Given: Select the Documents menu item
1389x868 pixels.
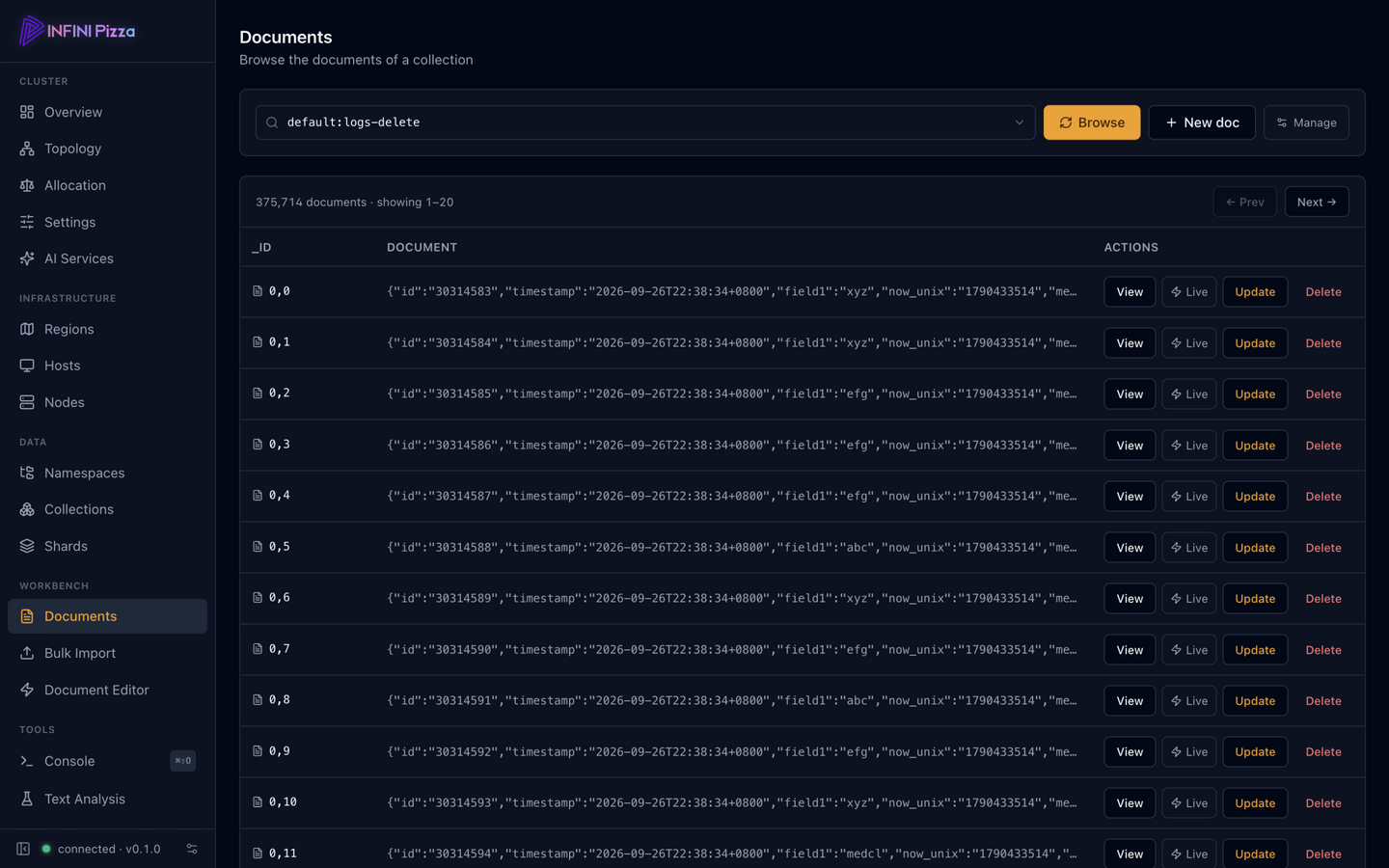Looking at the screenshot, I should [x=107, y=616].
